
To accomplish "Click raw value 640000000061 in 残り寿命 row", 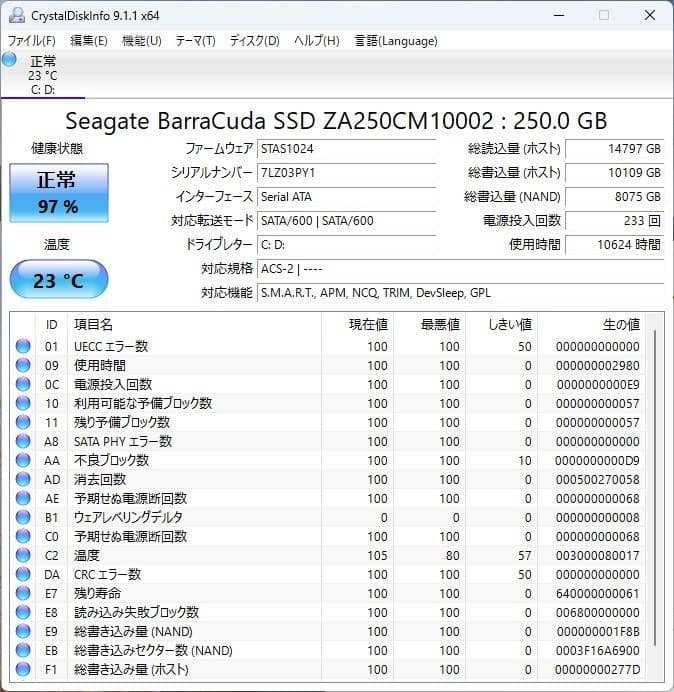I will [x=597, y=594].
